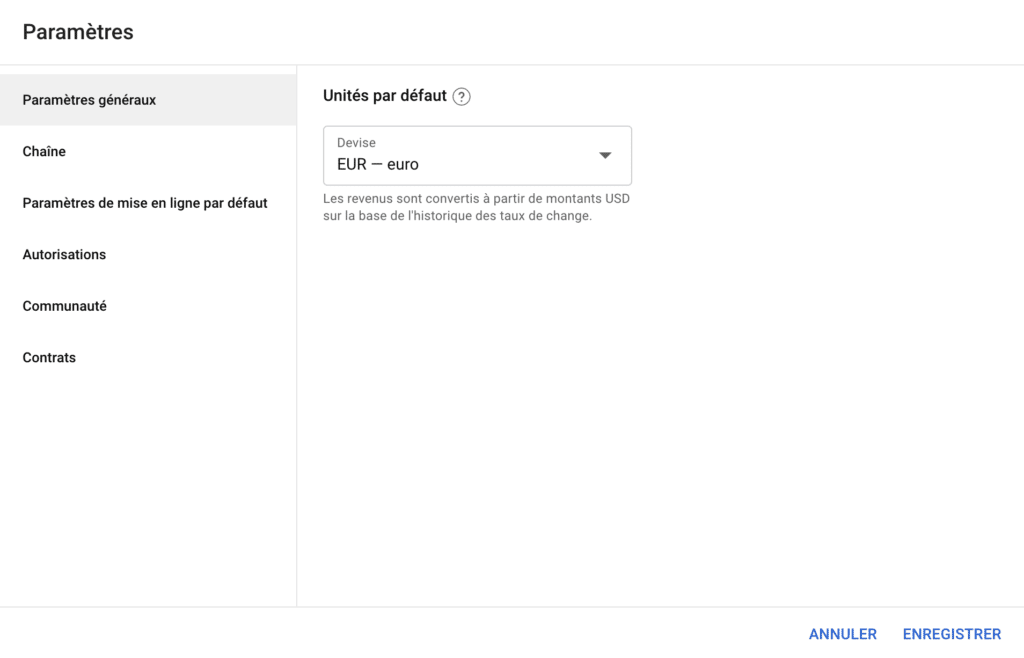Screen dimensions: 1024x658
Task: Click the empty header space right of Paramètres
Action: (x=580, y=32)
